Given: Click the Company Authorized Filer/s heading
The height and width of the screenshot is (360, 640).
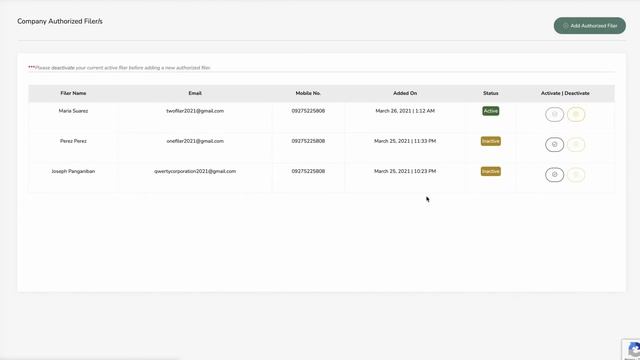Looking at the screenshot, I should pos(60,21).
